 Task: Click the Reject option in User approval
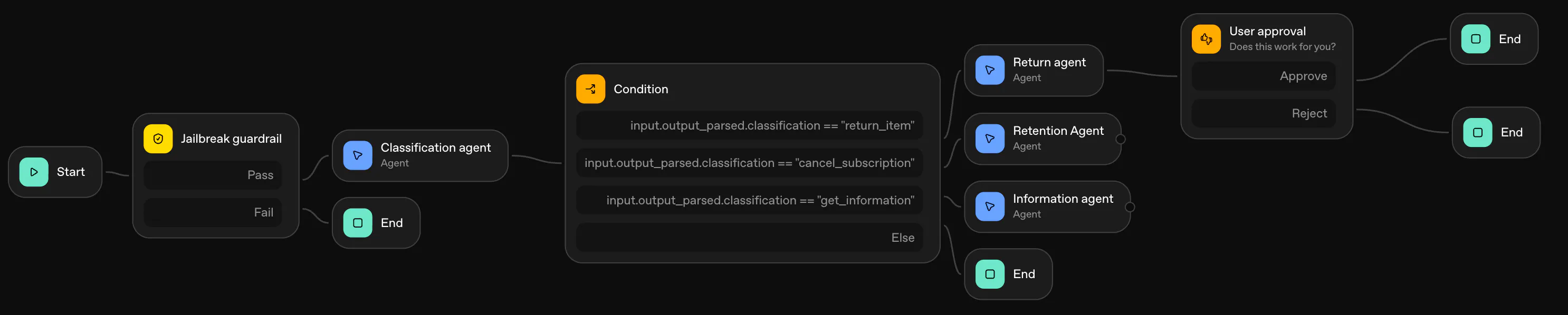click(x=1264, y=114)
